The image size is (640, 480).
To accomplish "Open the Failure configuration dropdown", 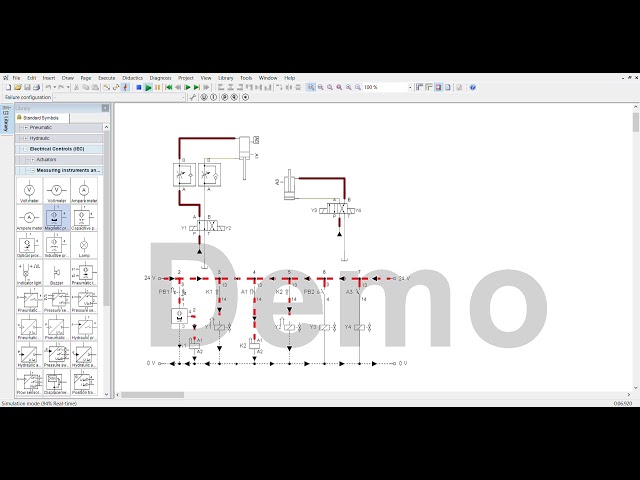I will click(x=182, y=97).
